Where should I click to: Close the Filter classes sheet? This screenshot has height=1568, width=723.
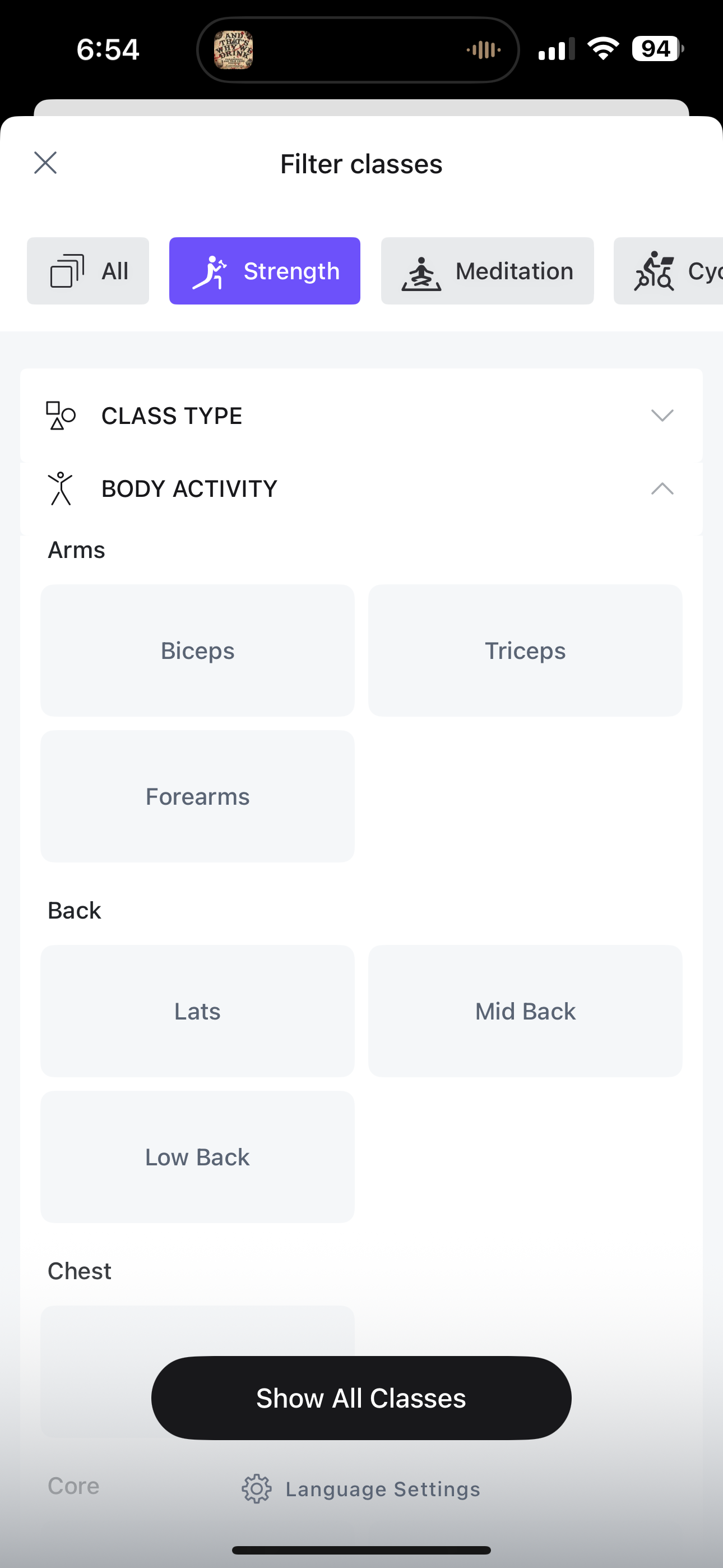point(45,163)
